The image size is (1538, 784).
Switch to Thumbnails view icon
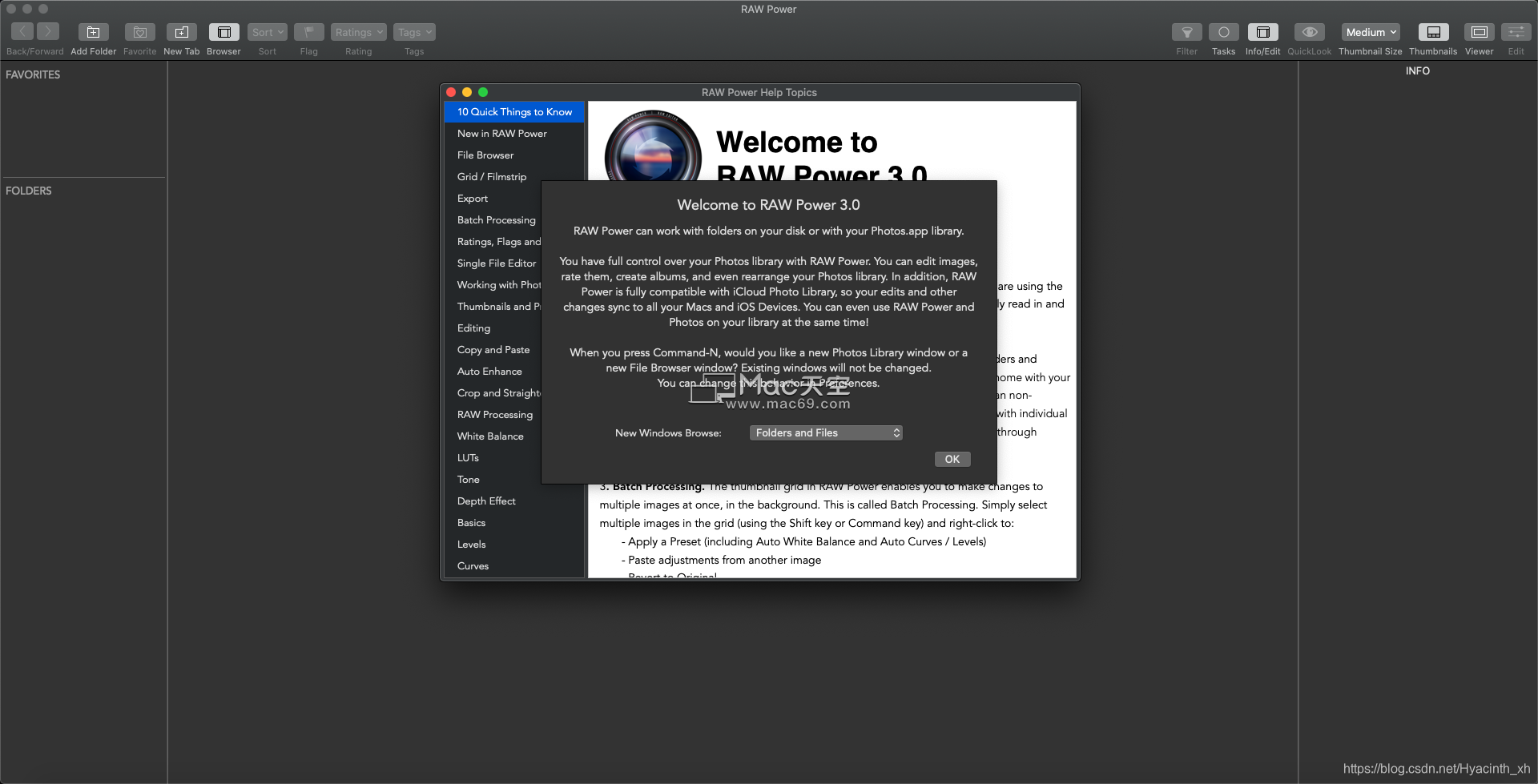point(1434,32)
